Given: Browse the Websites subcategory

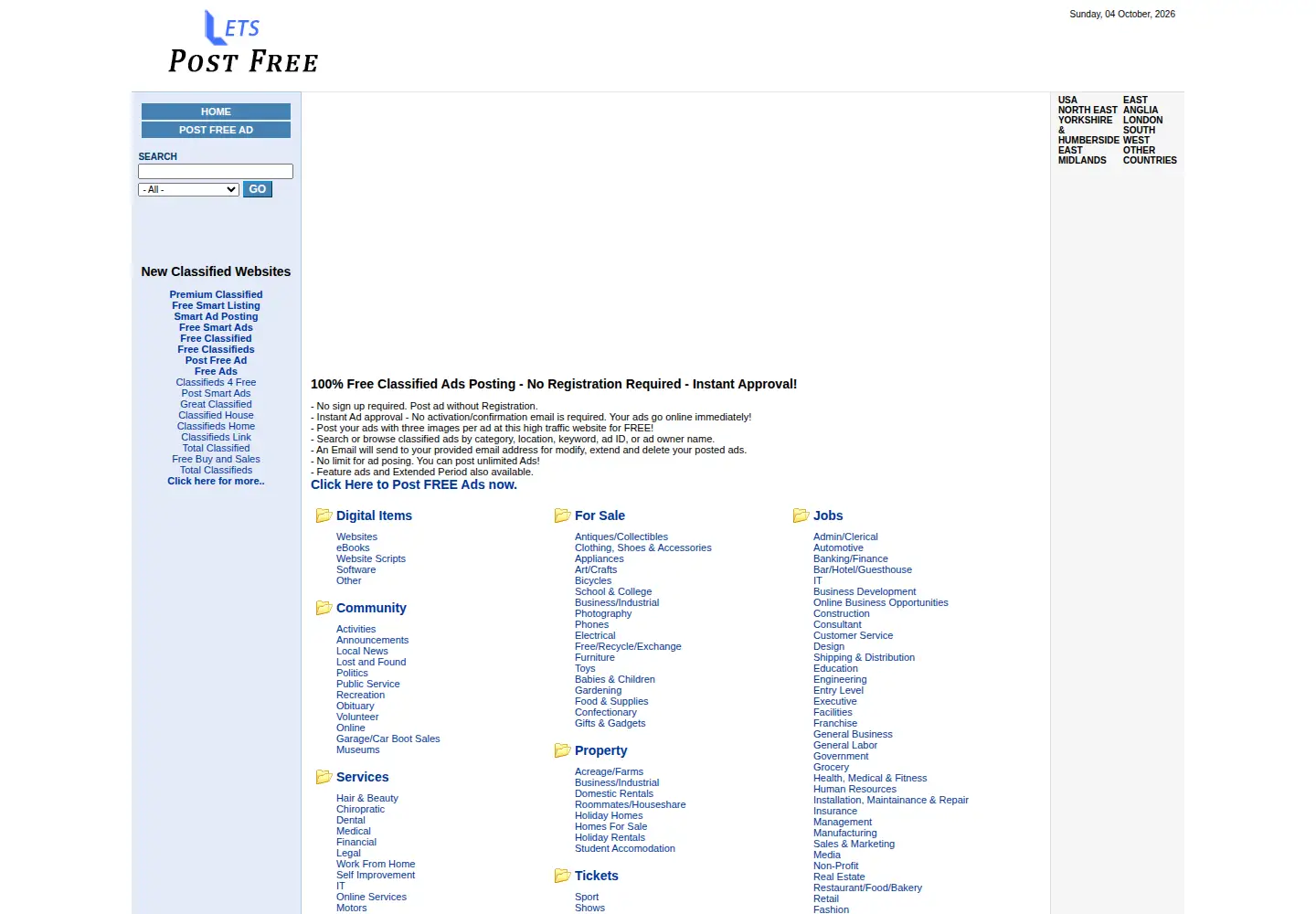Looking at the screenshot, I should click(356, 537).
